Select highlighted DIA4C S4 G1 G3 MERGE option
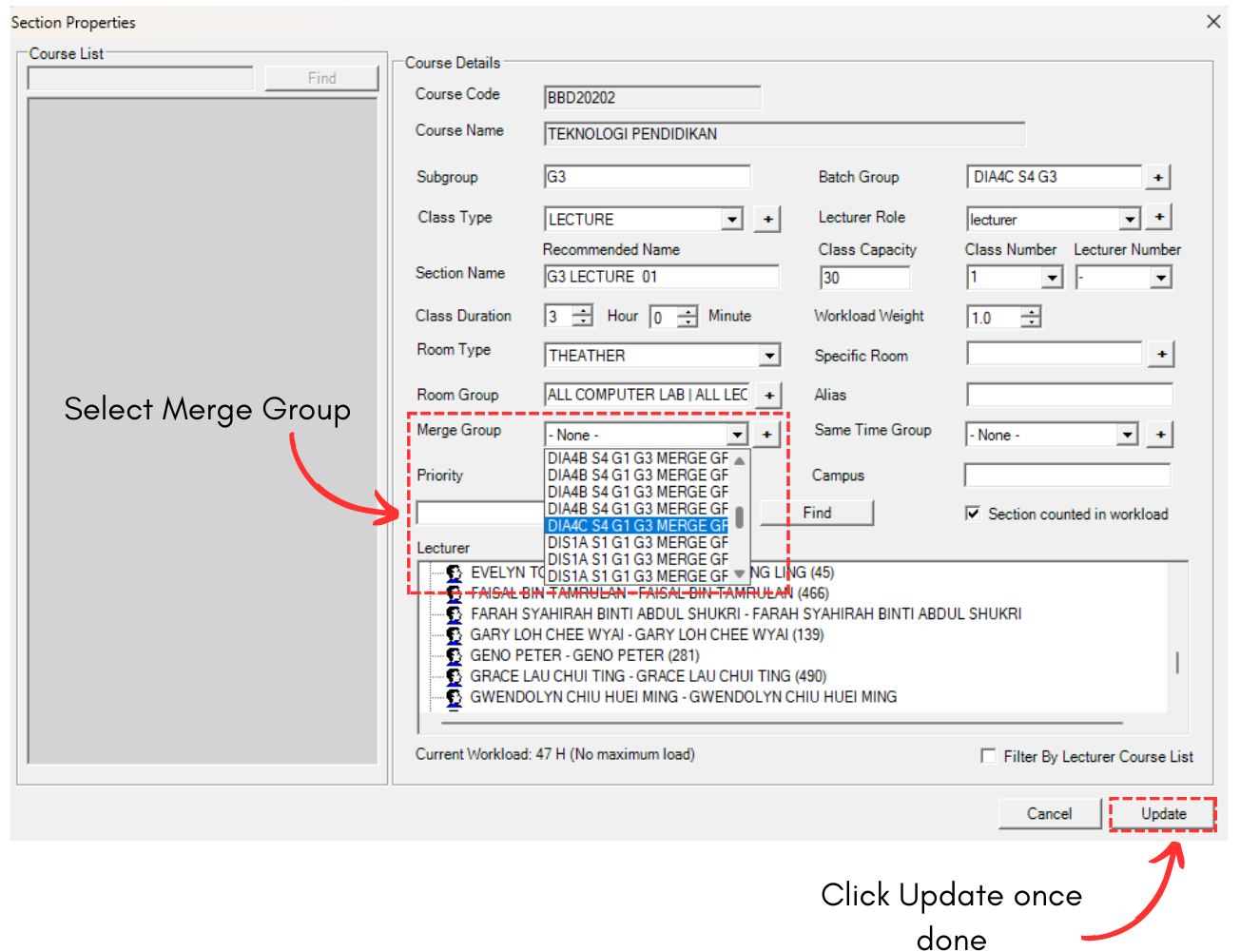 click(637, 526)
